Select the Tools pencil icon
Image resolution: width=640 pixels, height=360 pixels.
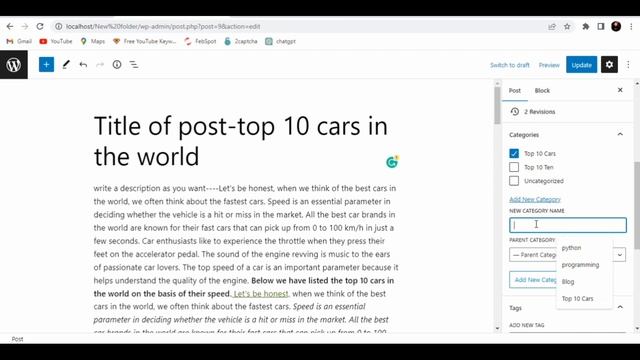66,64
